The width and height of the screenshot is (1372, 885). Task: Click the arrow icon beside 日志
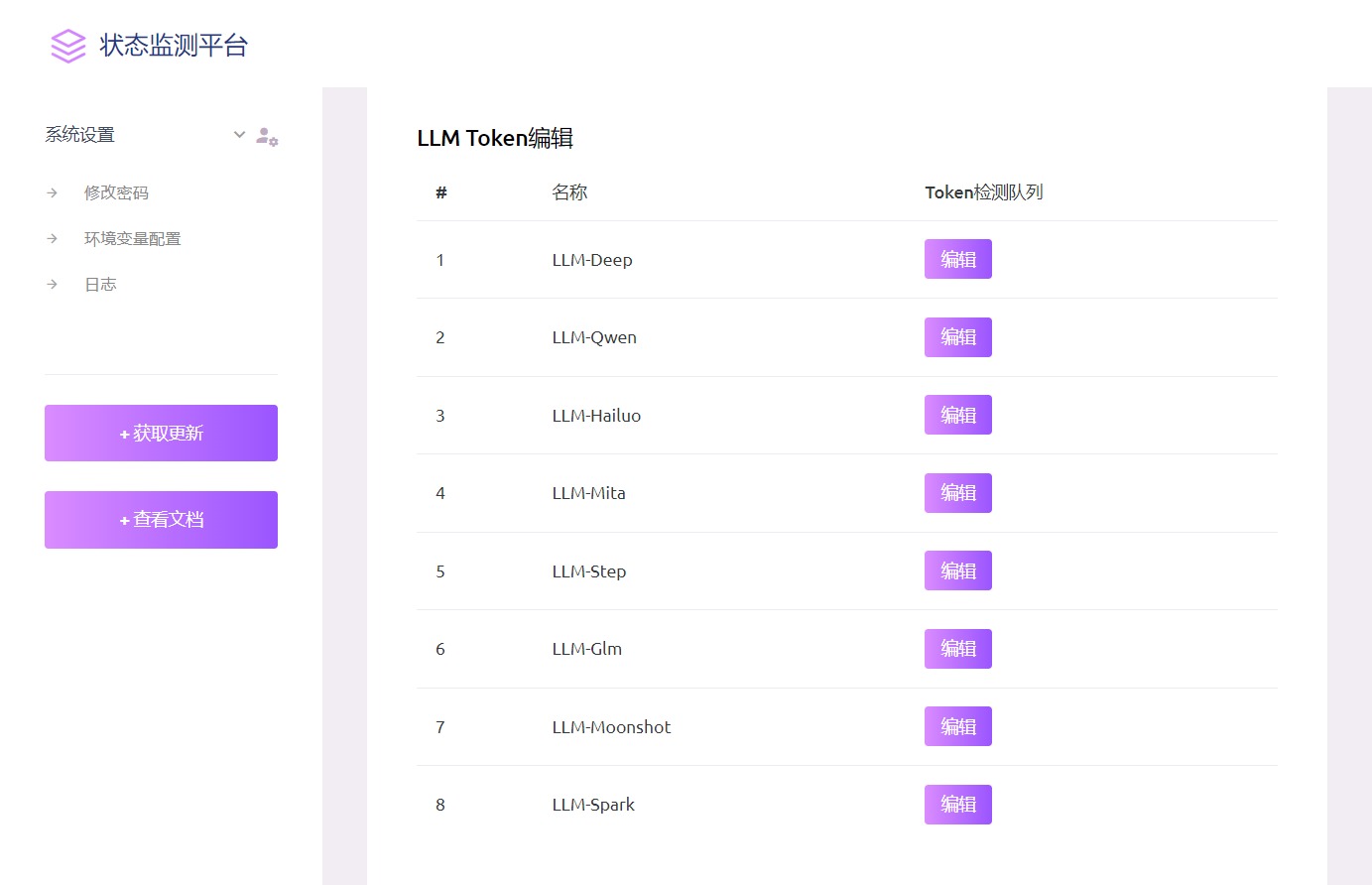[x=53, y=284]
